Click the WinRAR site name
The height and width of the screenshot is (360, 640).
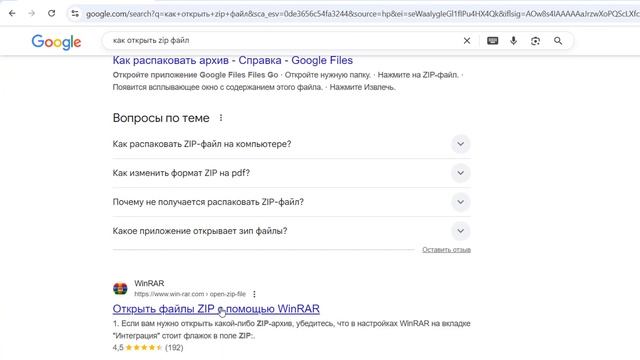(149, 283)
